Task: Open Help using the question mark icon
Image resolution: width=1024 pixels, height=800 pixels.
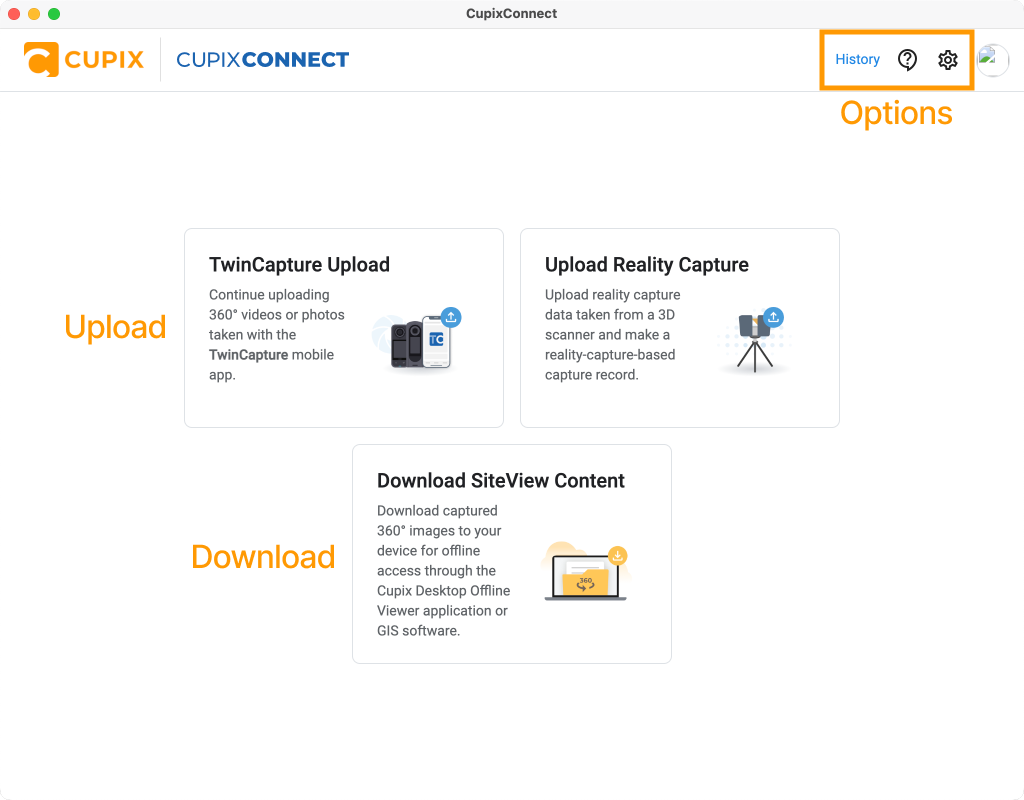Action: click(906, 60)
